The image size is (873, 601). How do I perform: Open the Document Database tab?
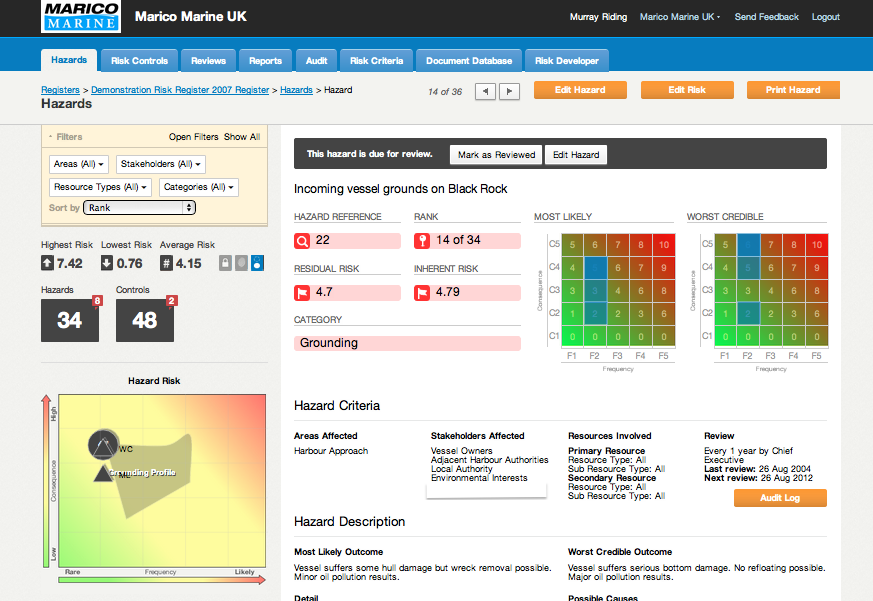468,61
